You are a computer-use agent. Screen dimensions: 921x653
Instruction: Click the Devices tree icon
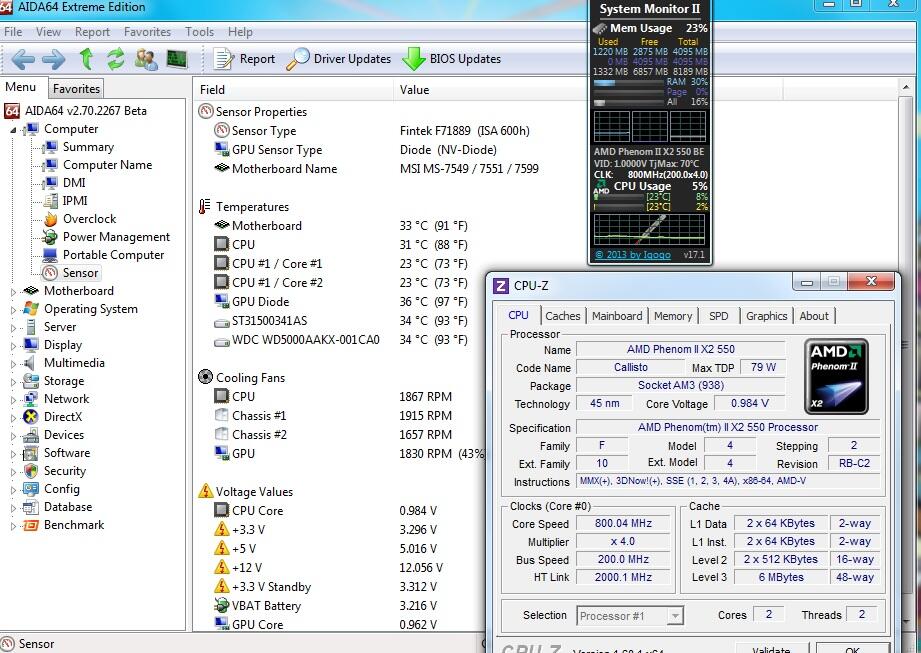[31, 435]
